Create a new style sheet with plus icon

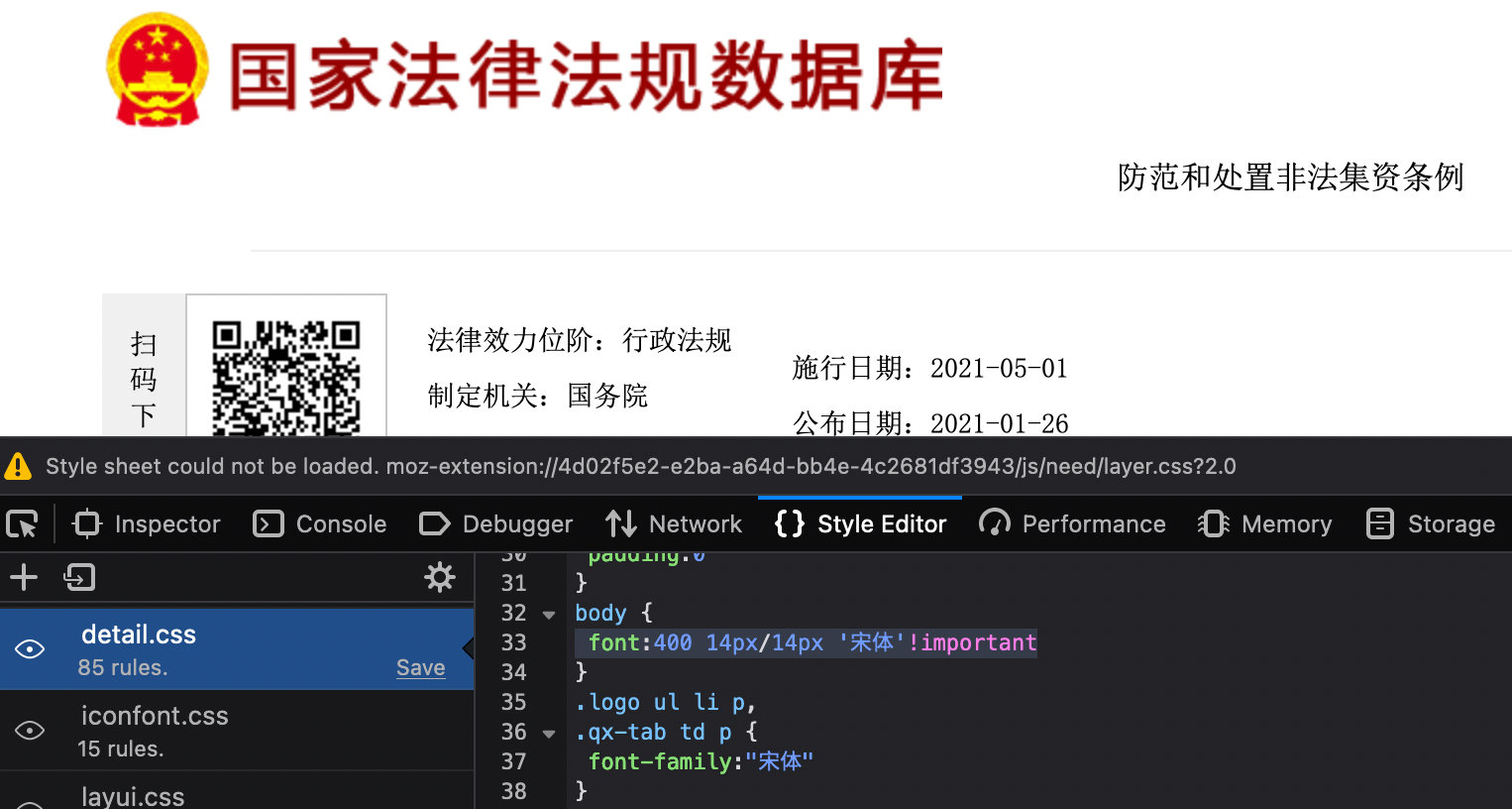point(24,577)
